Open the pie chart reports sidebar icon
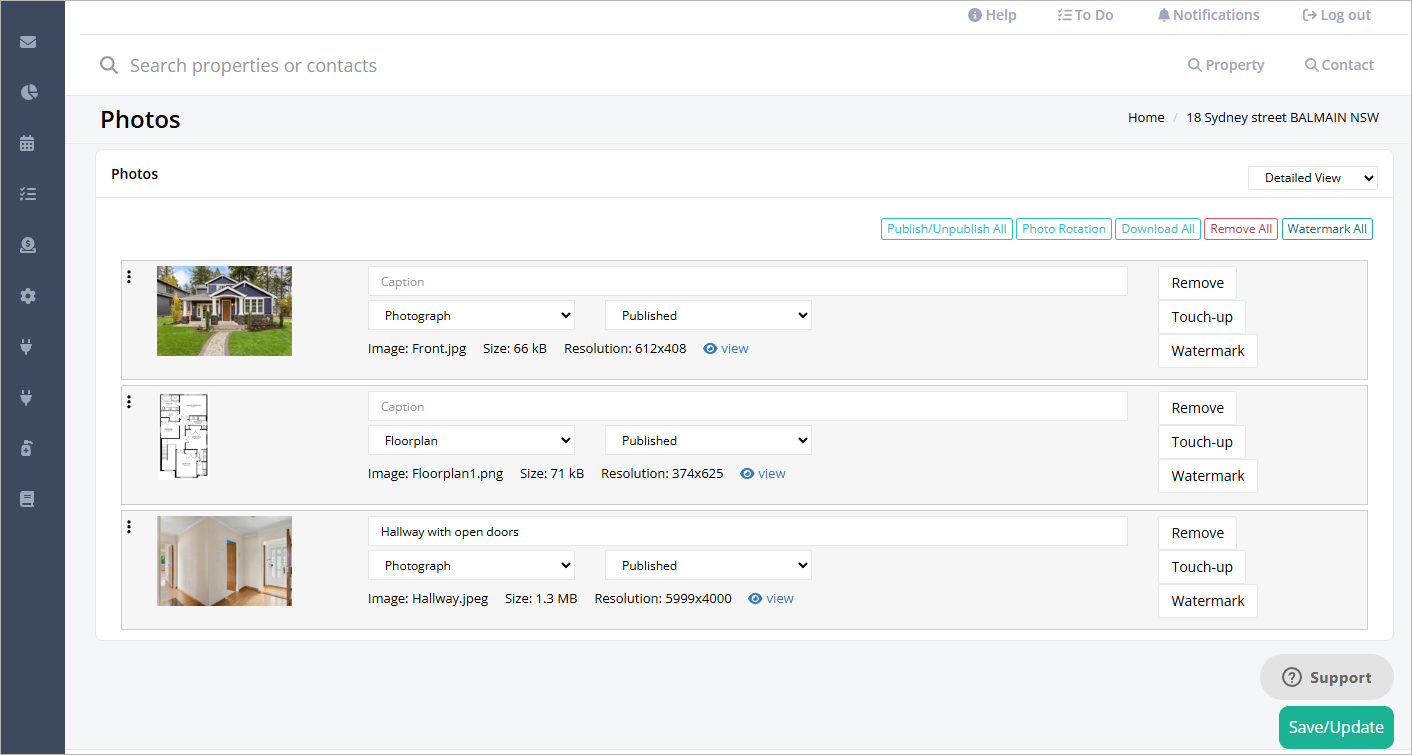The height and width of the screenshot is (755, 1412). click(x=28, y=92)
